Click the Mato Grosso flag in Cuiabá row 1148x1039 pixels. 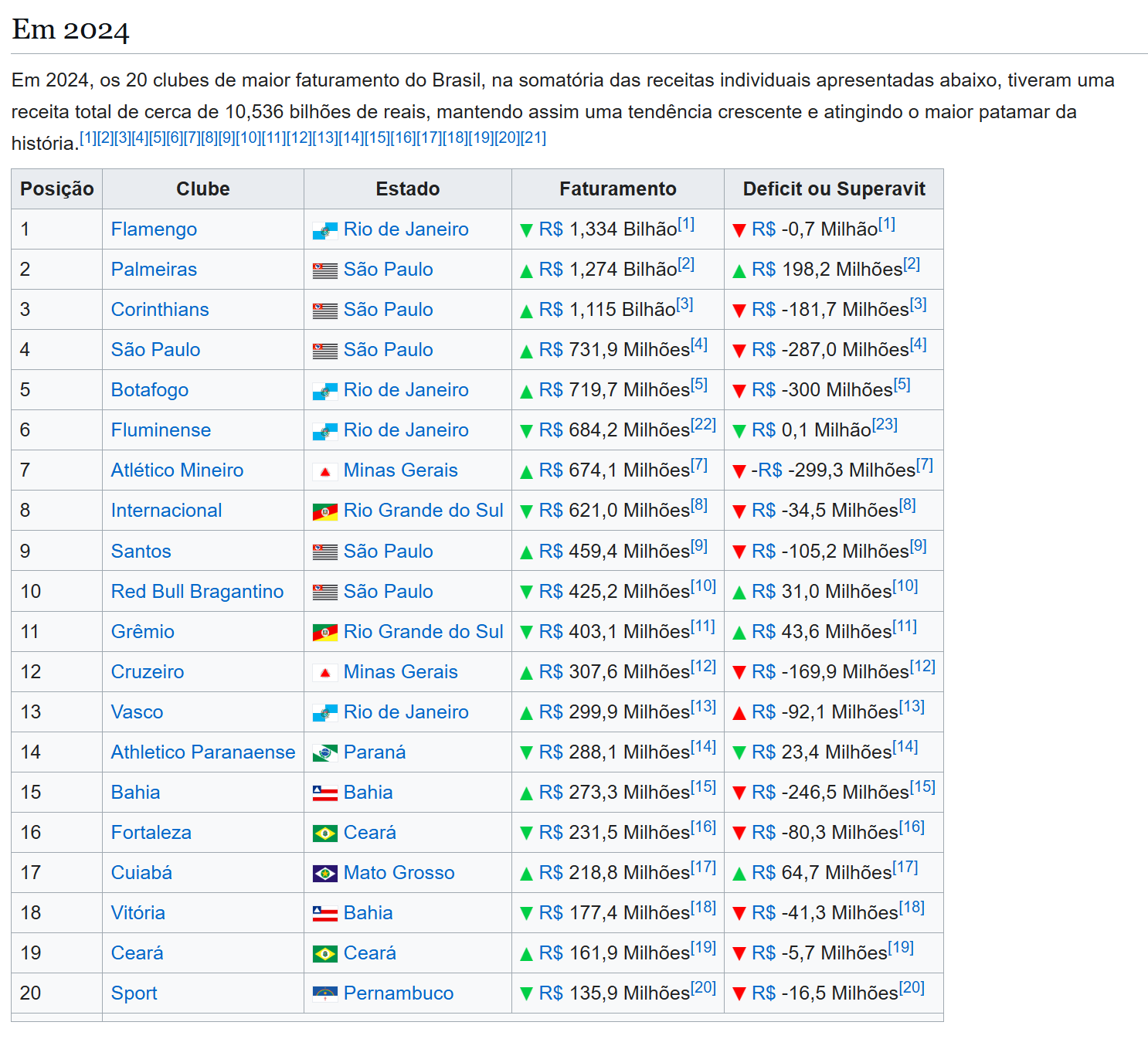[324, 874]
